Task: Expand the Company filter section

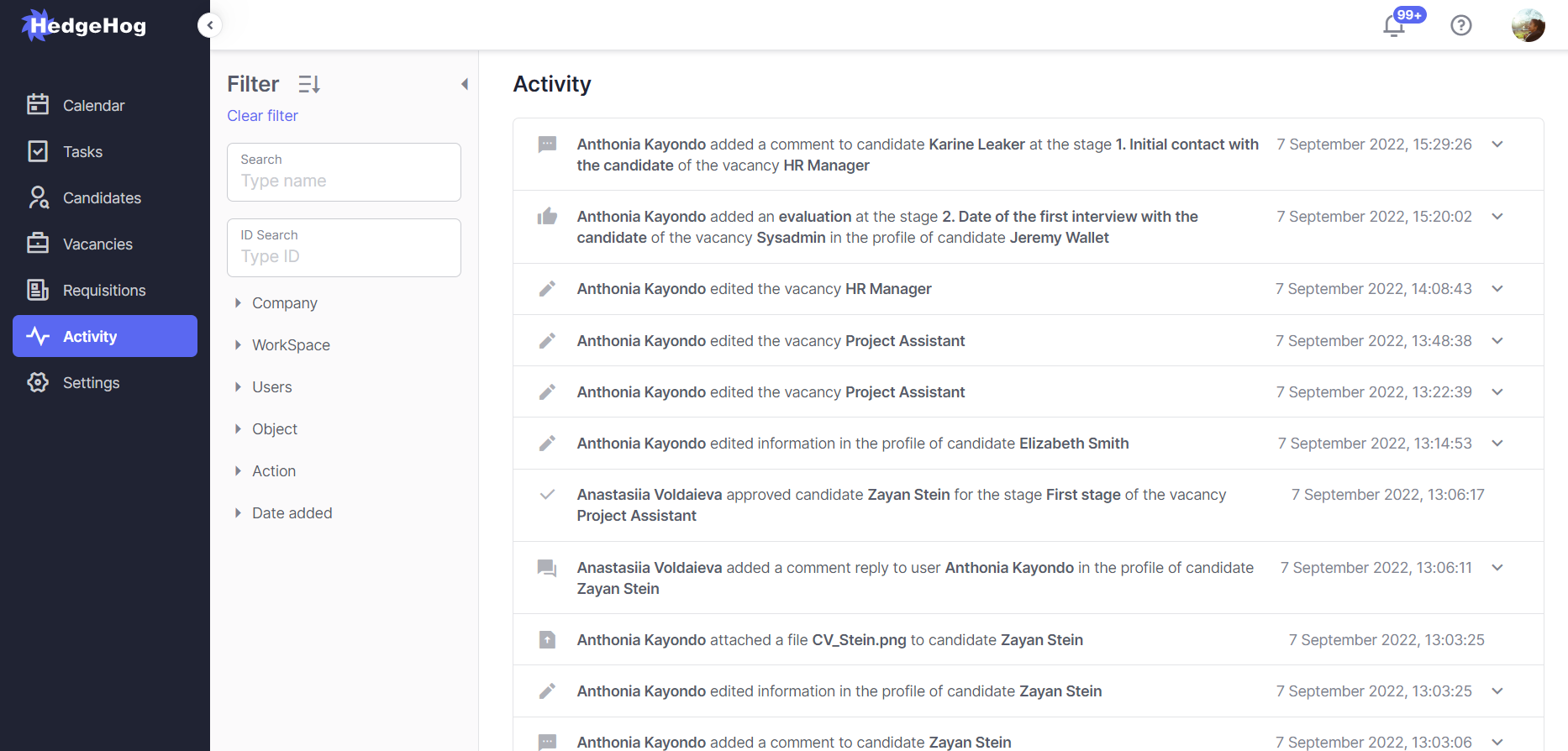Action: coord(284,302)
